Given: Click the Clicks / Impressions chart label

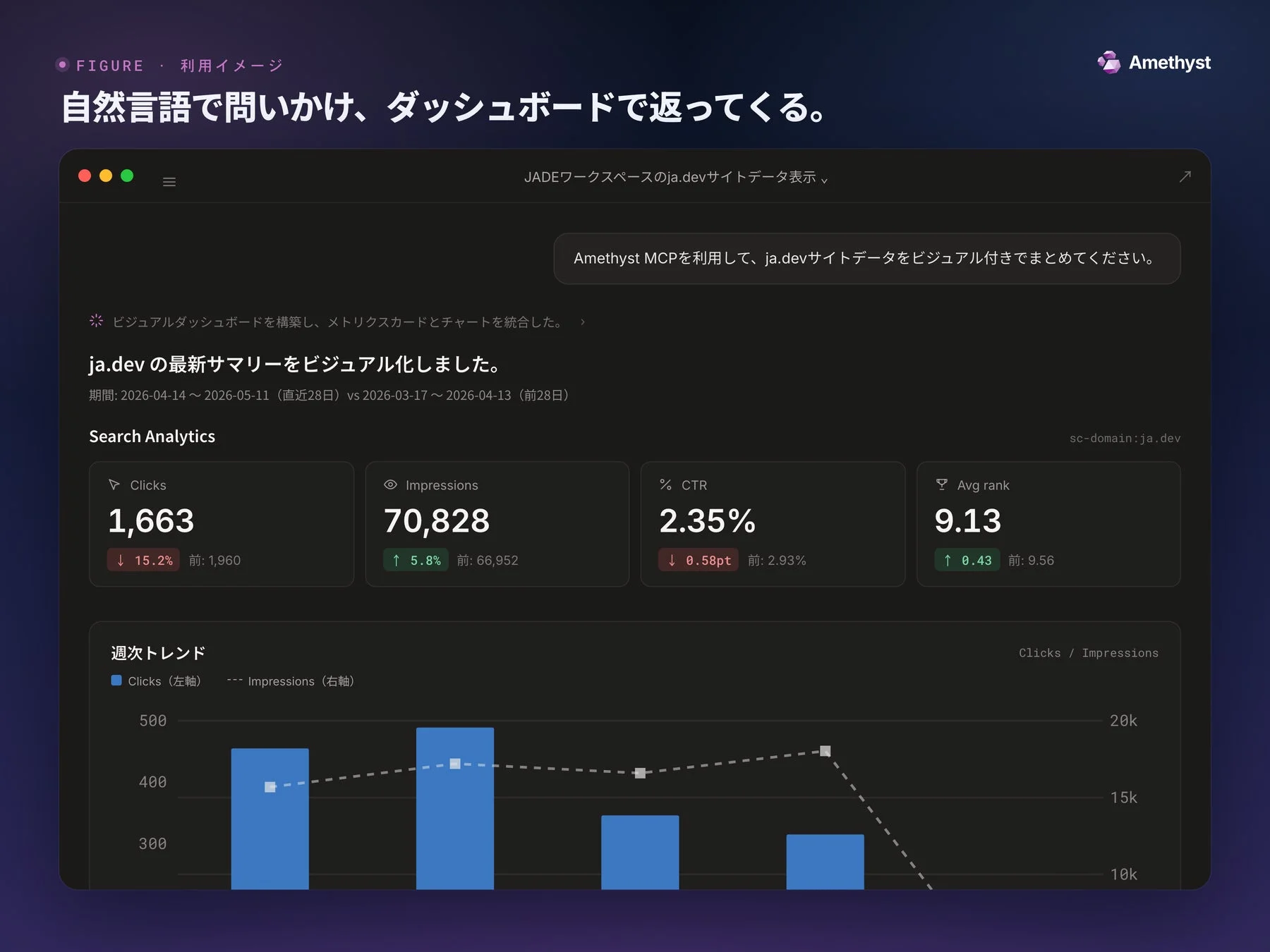Looking at the screenshot, I should [1089, 653].
